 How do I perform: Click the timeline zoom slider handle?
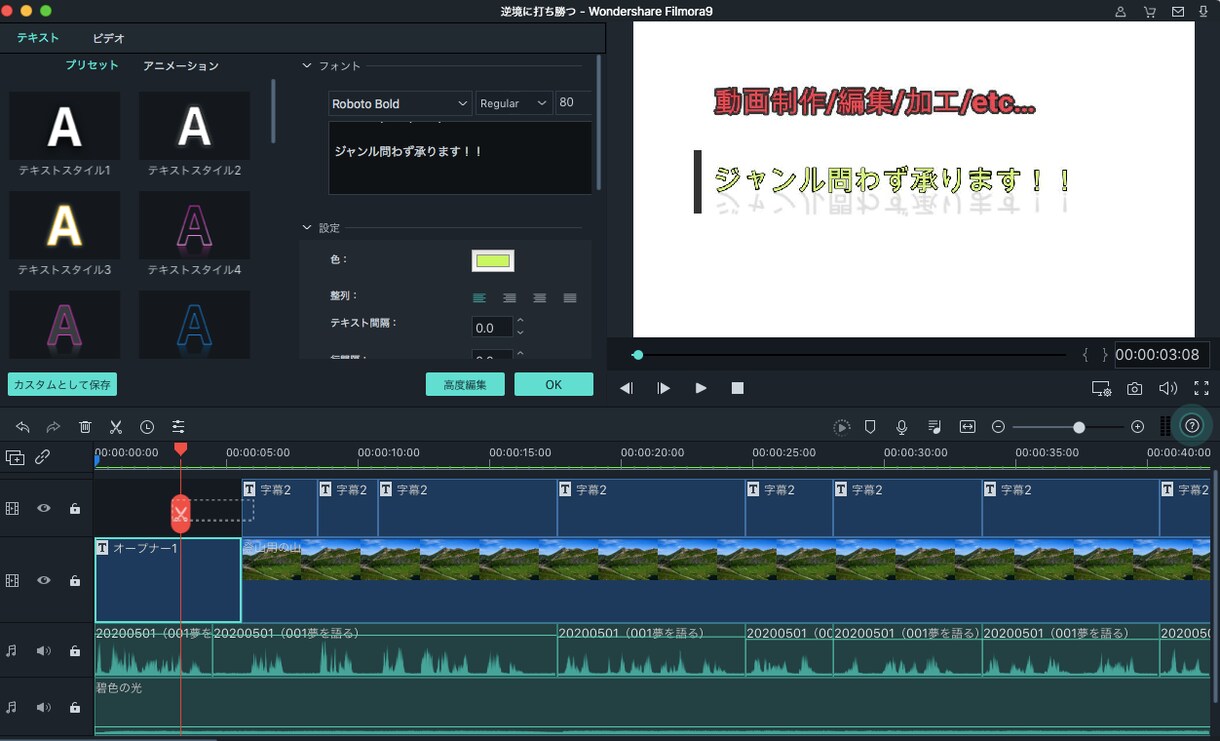pos(1079,427)
